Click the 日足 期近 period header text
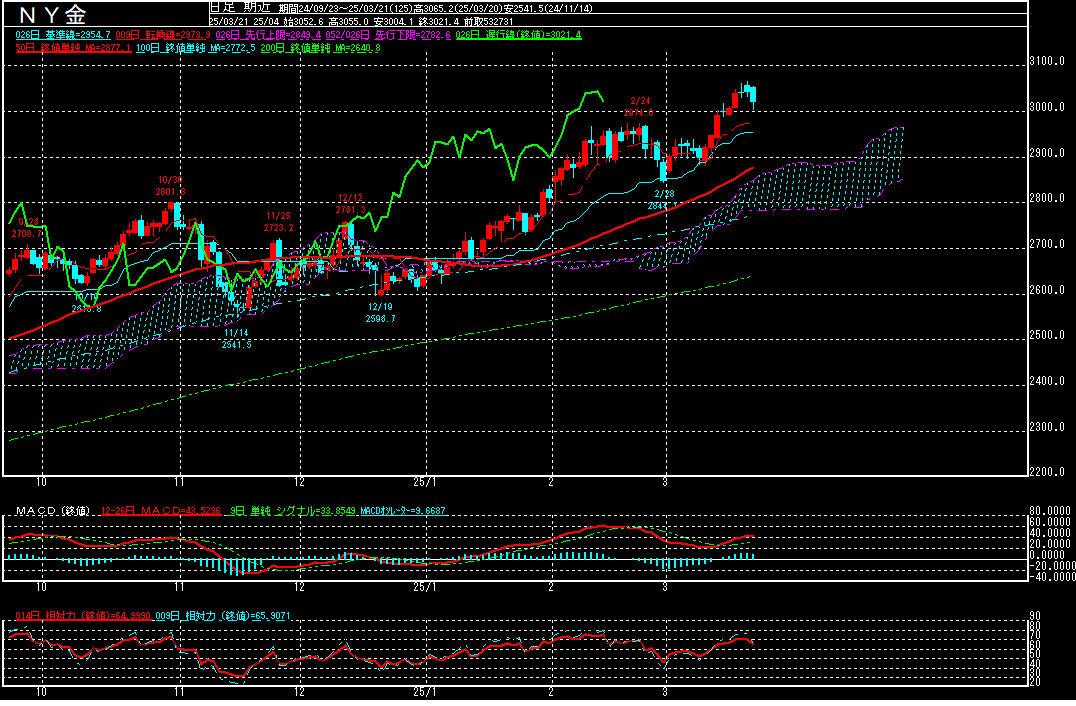 coord(242,8)
